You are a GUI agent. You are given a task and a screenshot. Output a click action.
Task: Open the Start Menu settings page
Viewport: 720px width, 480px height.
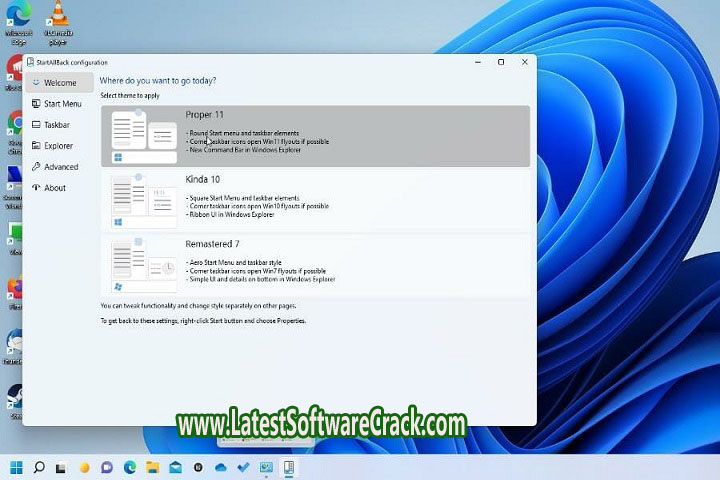(62, 104)
